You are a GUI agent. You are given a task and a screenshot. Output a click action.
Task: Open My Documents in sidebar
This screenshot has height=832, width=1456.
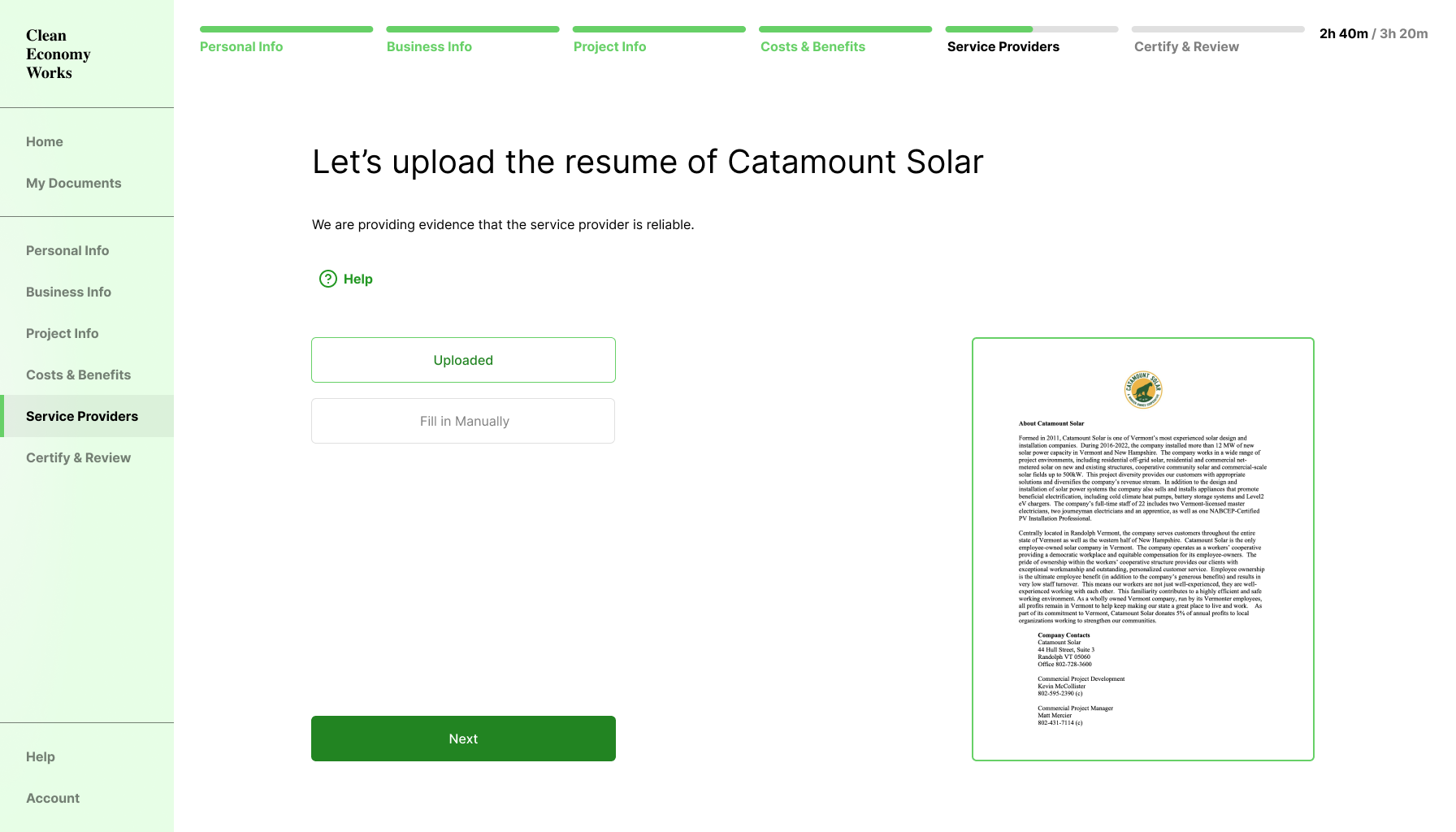tap(74, 183)
